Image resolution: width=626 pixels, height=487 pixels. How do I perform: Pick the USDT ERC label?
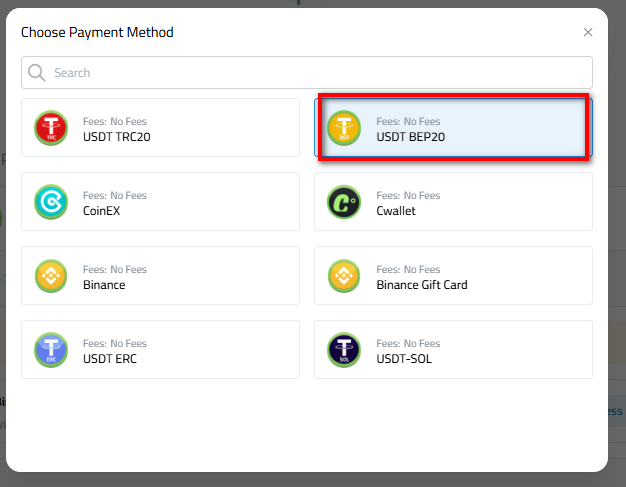pyautogui.click(x=110, y=359)
